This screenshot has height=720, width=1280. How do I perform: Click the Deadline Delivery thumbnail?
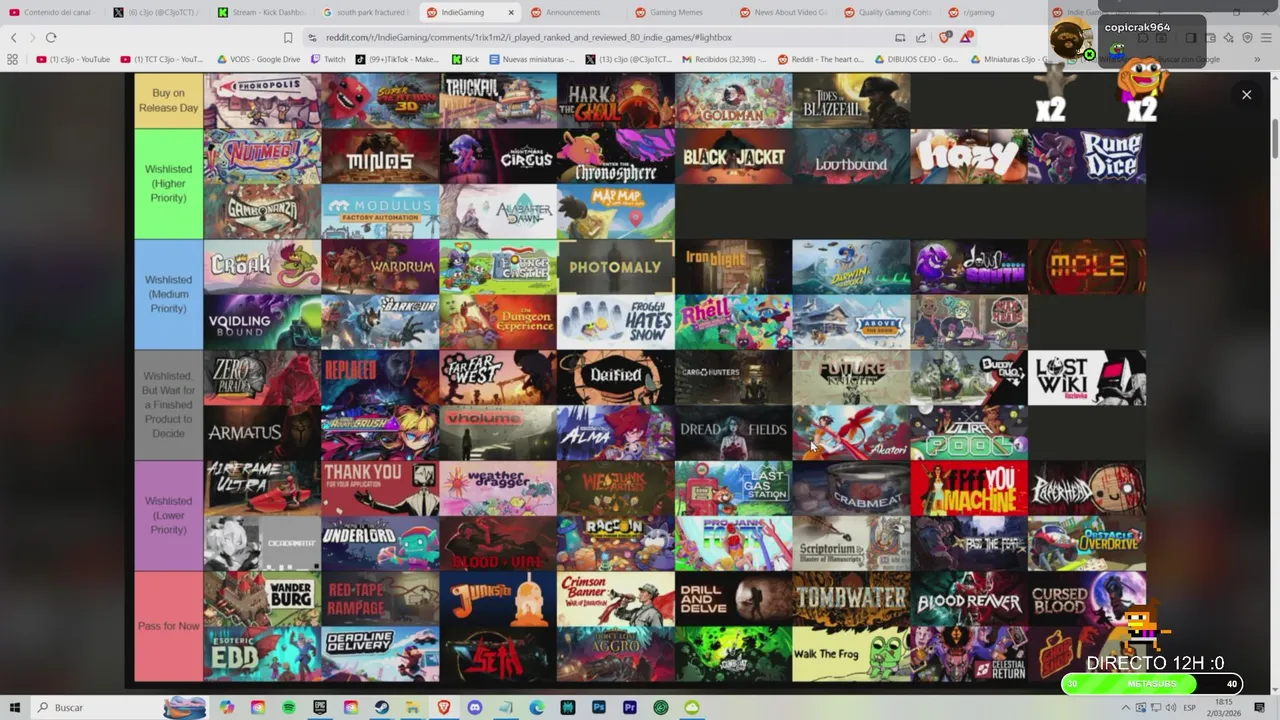[x=380, y=654]
